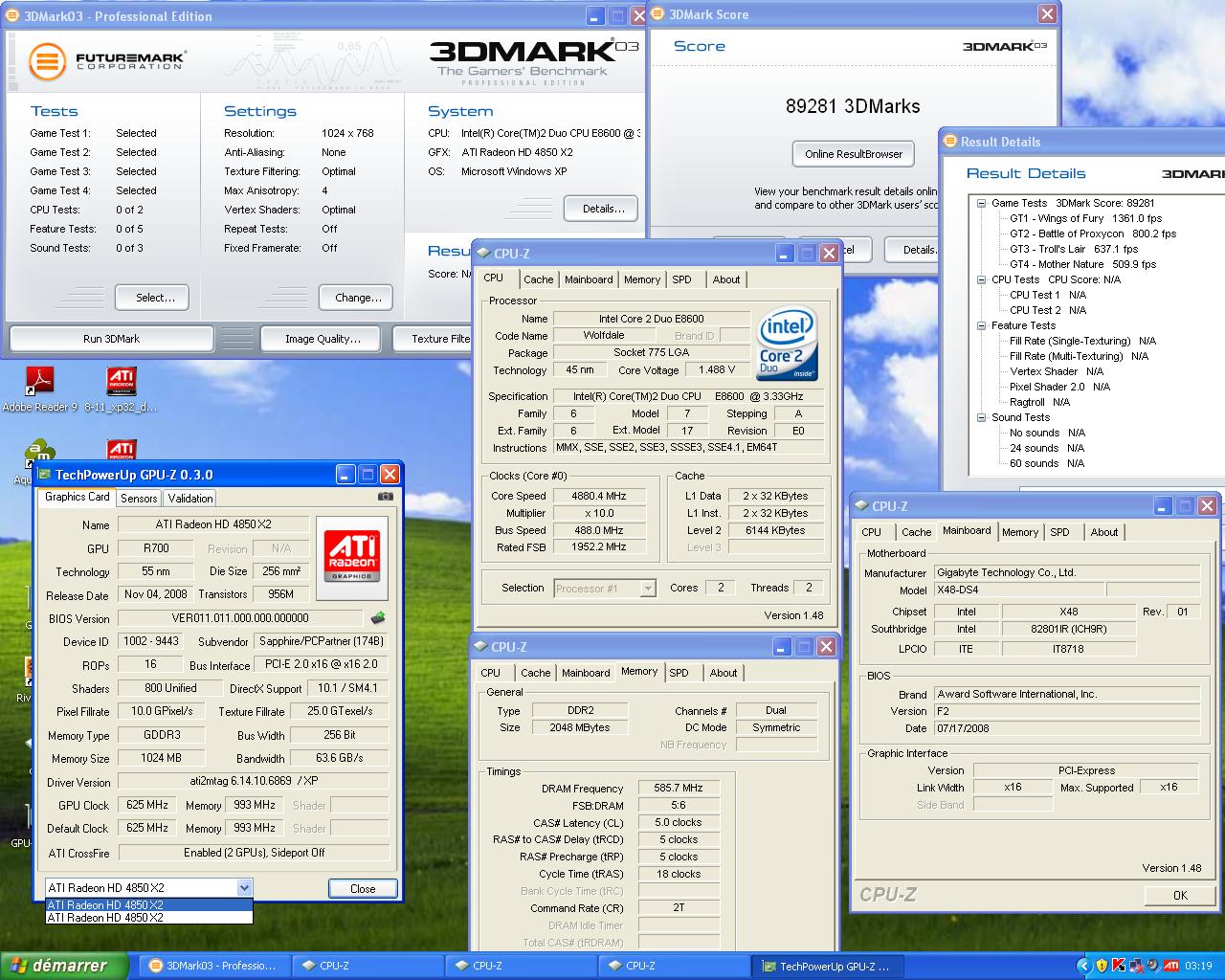The height and width of the screenshot is (980, 1225).
Task: Open CPU tab in CPU-Z Mainboard window
Action: [x=871, y=532]
